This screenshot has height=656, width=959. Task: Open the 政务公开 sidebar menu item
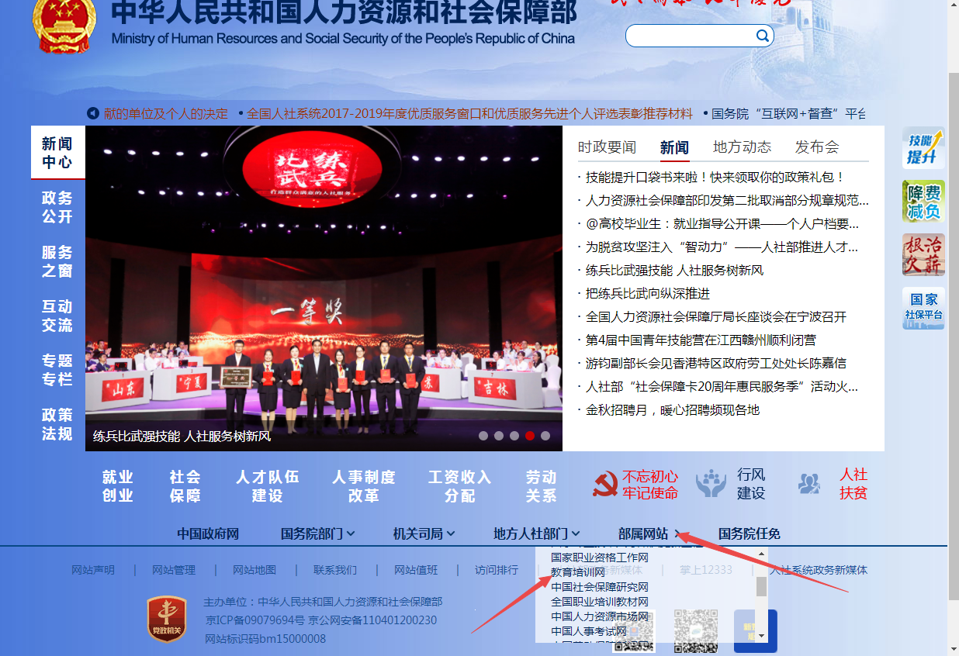(x=57, y=207)
